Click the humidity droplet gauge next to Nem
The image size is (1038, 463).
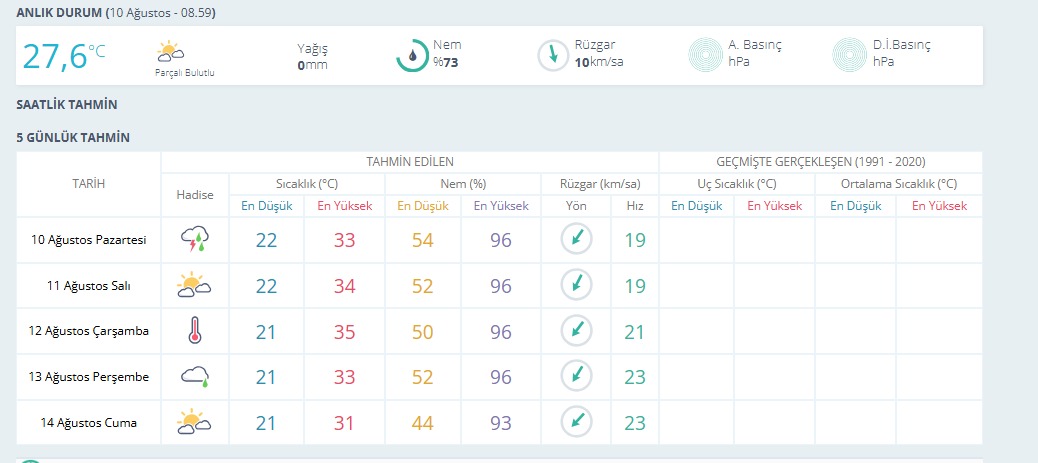412,56
